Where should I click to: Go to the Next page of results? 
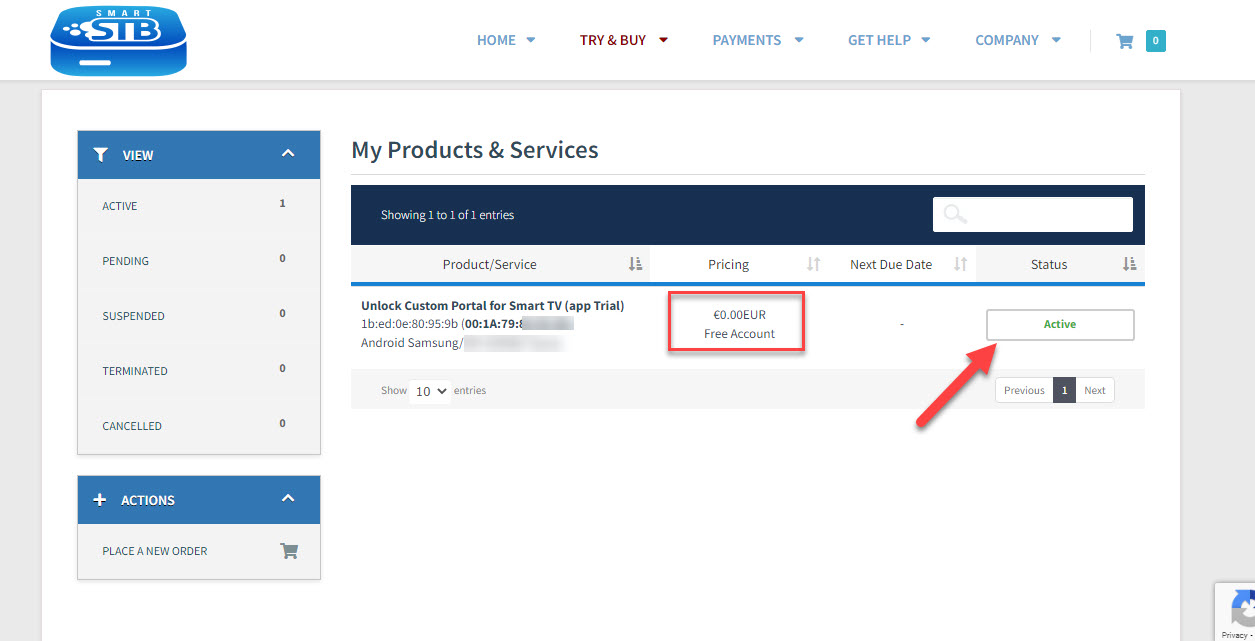1094,391
